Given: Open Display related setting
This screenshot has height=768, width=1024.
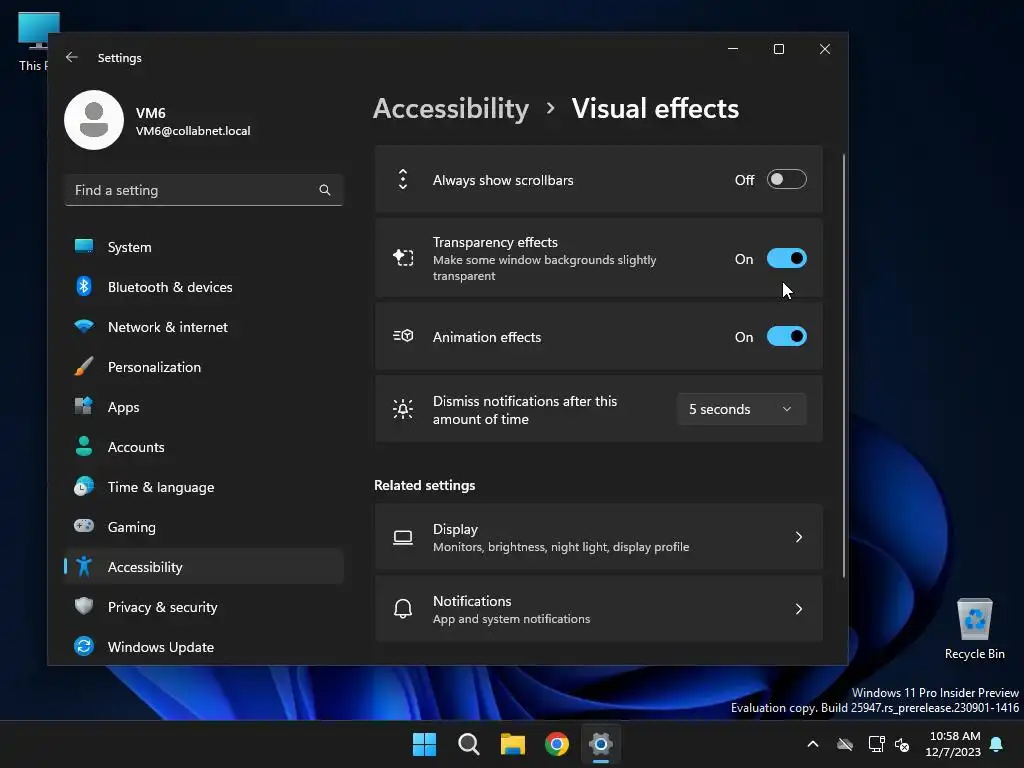Looking at the screenshot, I should click(x=598, y=537).
